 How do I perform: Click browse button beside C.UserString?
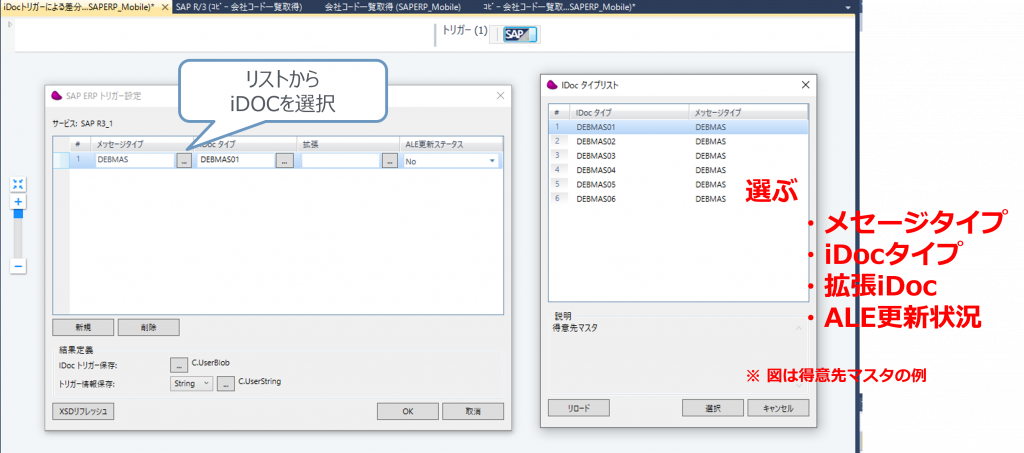click(x=226, y=383)
